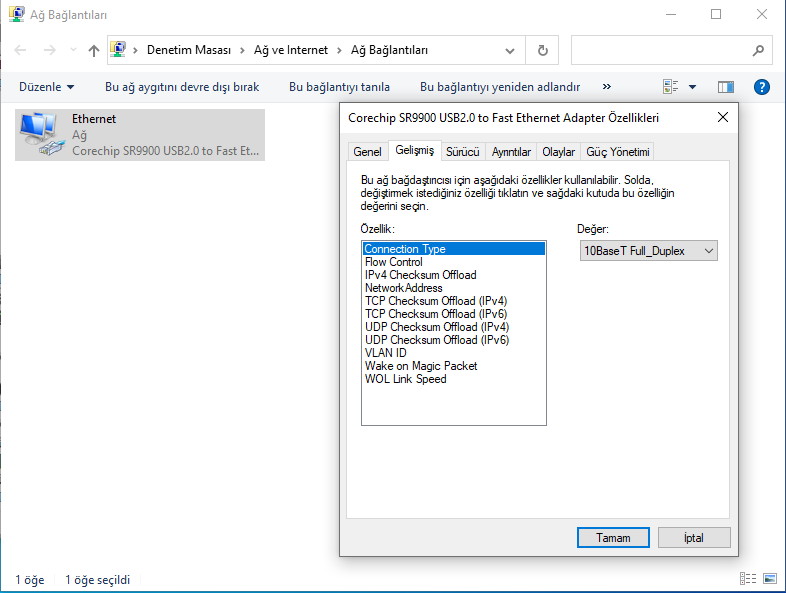The height and width of the screenshot is (593, 786).
Task: Open view options dropdown arrow
Action: (x=692, y=87)
